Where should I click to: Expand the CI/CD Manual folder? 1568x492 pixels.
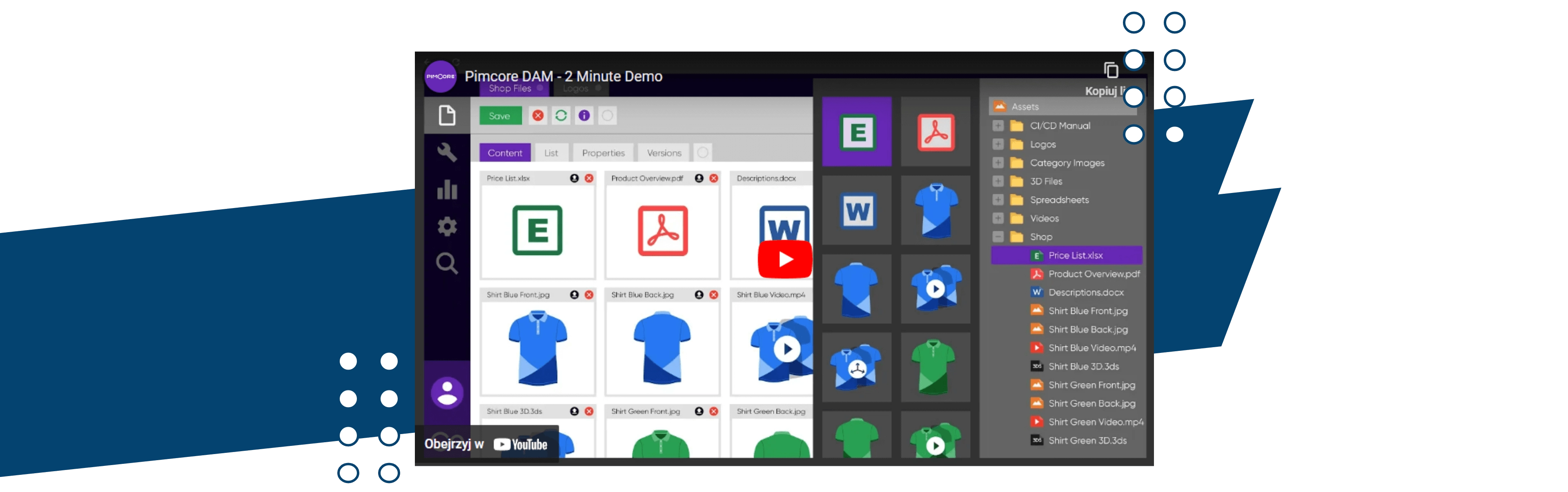tap(998, 126)
